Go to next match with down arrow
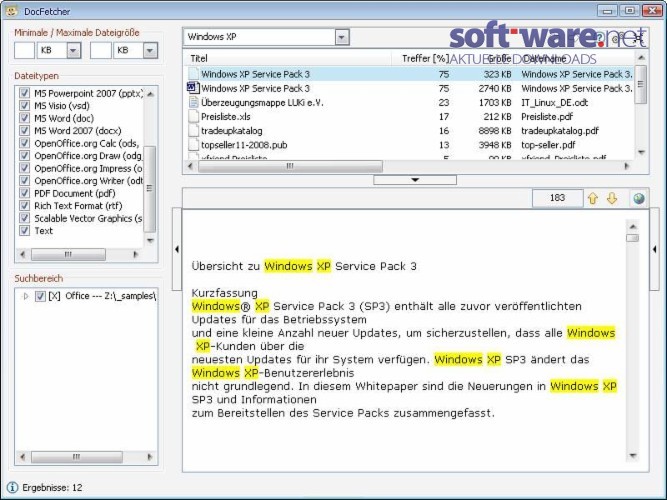 point(612,198)
